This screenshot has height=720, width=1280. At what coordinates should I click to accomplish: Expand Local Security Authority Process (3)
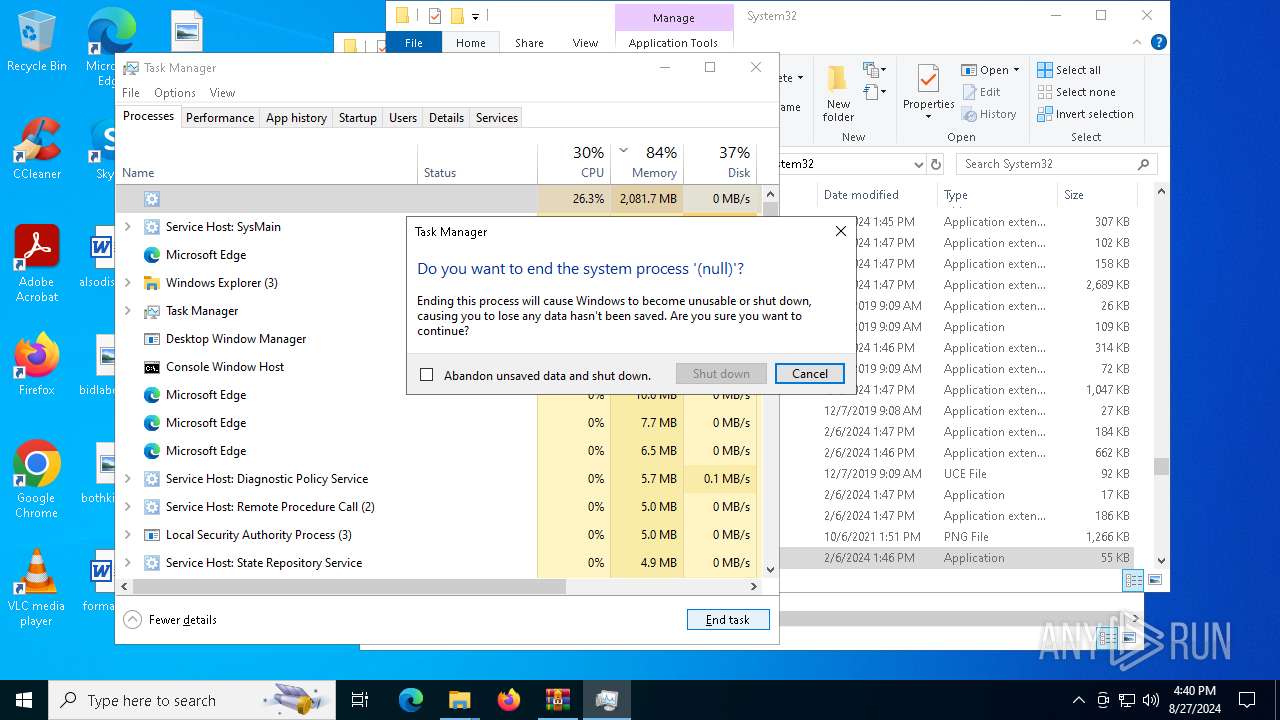pos(127,535)
